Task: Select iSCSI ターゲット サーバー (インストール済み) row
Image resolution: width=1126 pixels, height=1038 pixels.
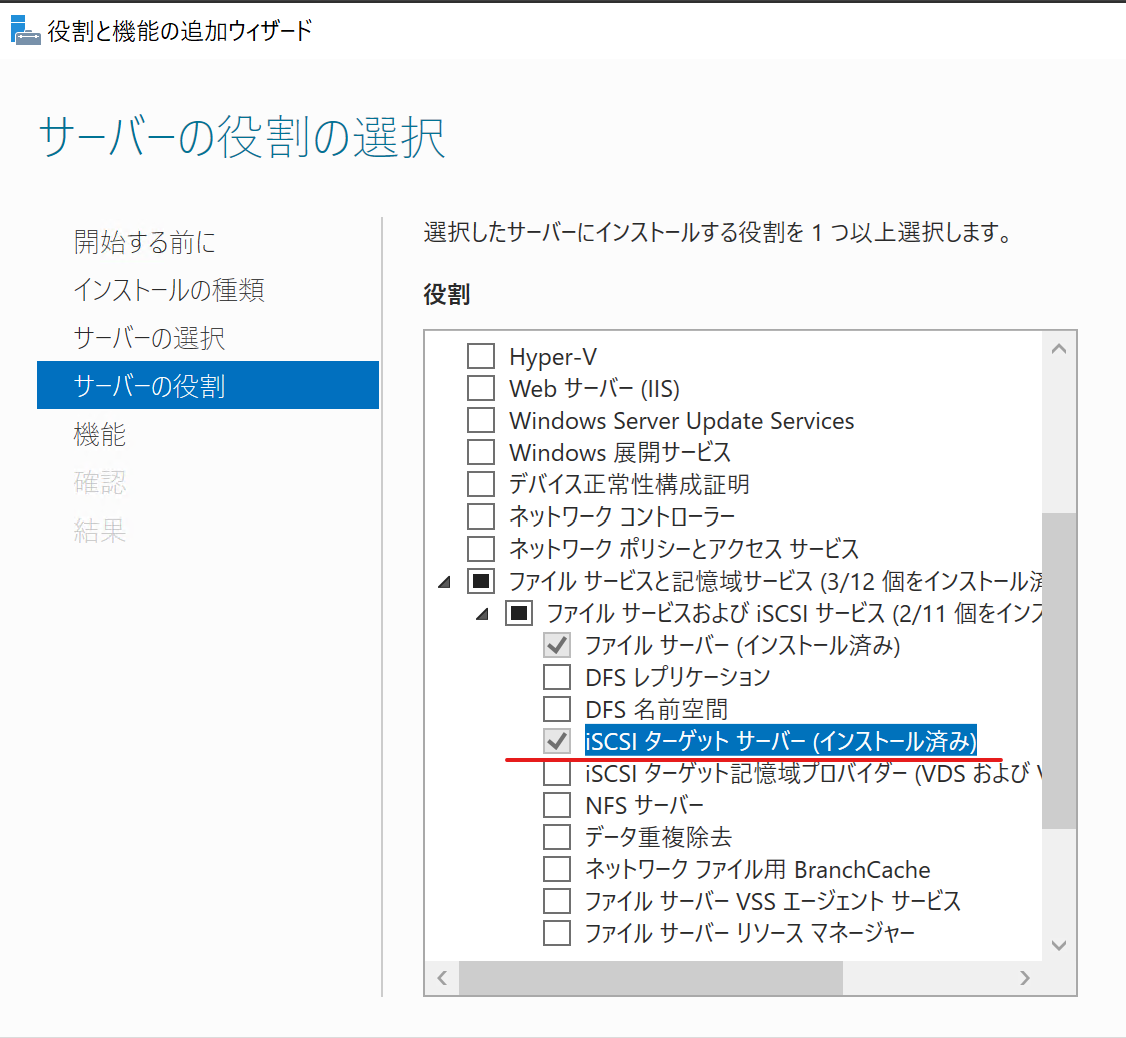Action: [781, 741]
